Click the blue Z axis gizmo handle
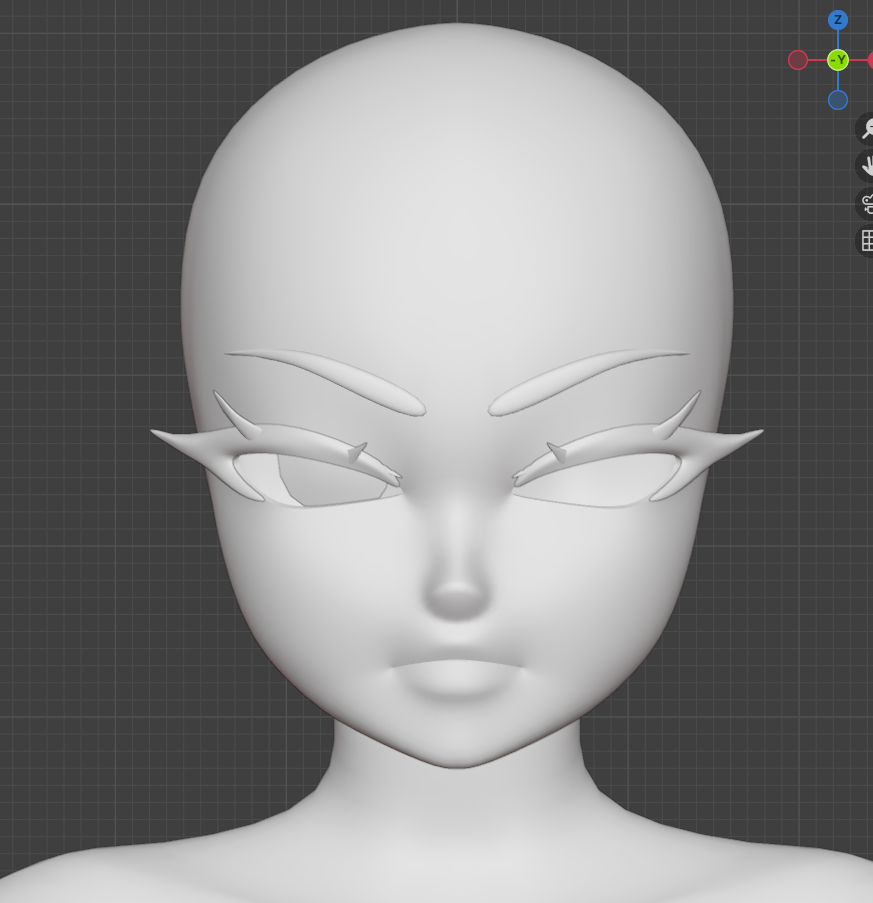 click(838, 20)
